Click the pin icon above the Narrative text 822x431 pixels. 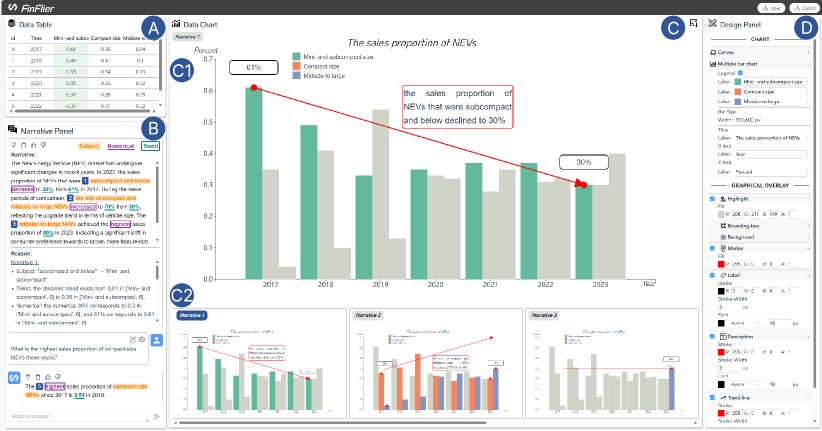coord(14,145)
